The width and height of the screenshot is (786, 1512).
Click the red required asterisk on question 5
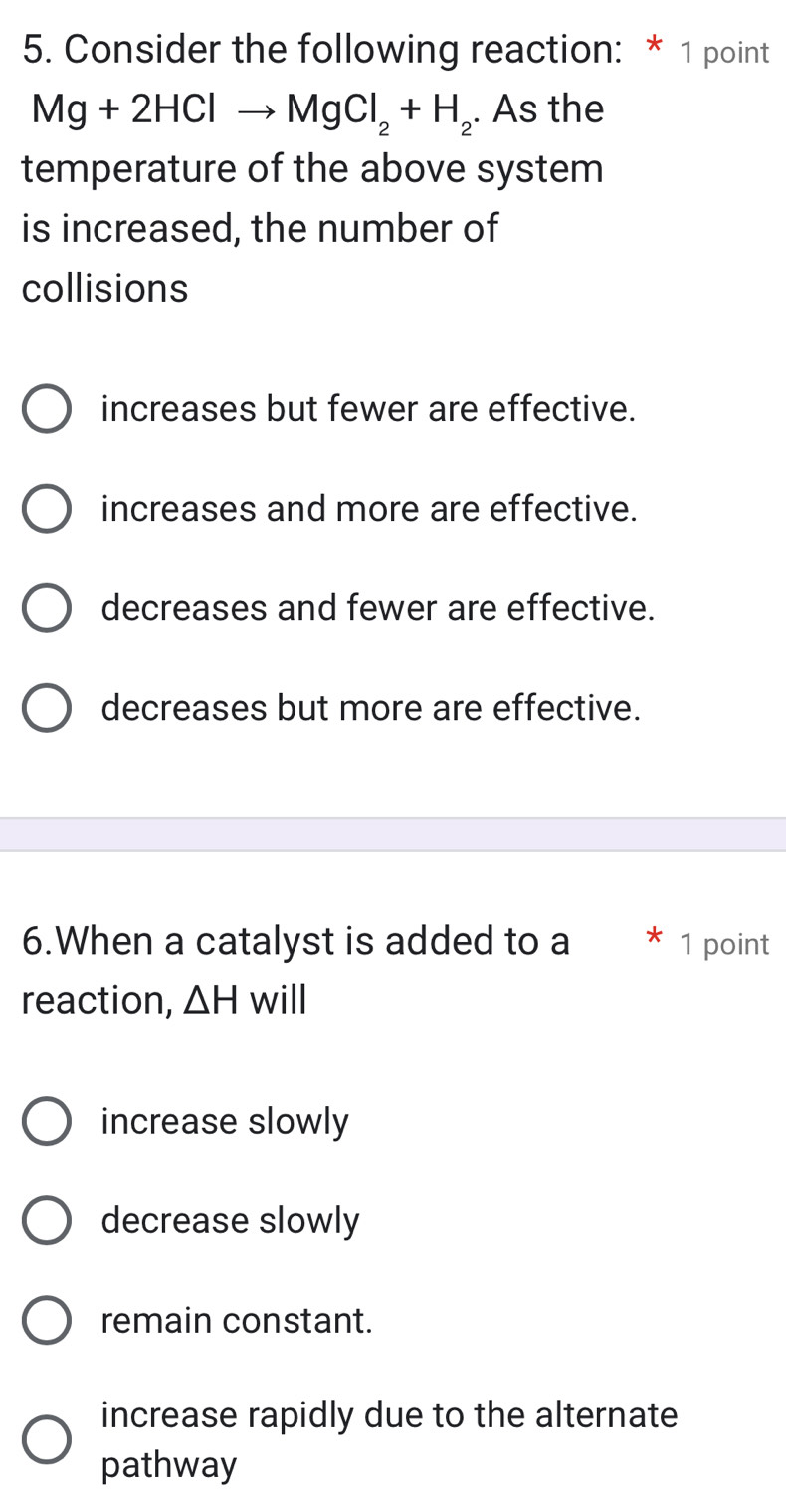click(654, 46)
